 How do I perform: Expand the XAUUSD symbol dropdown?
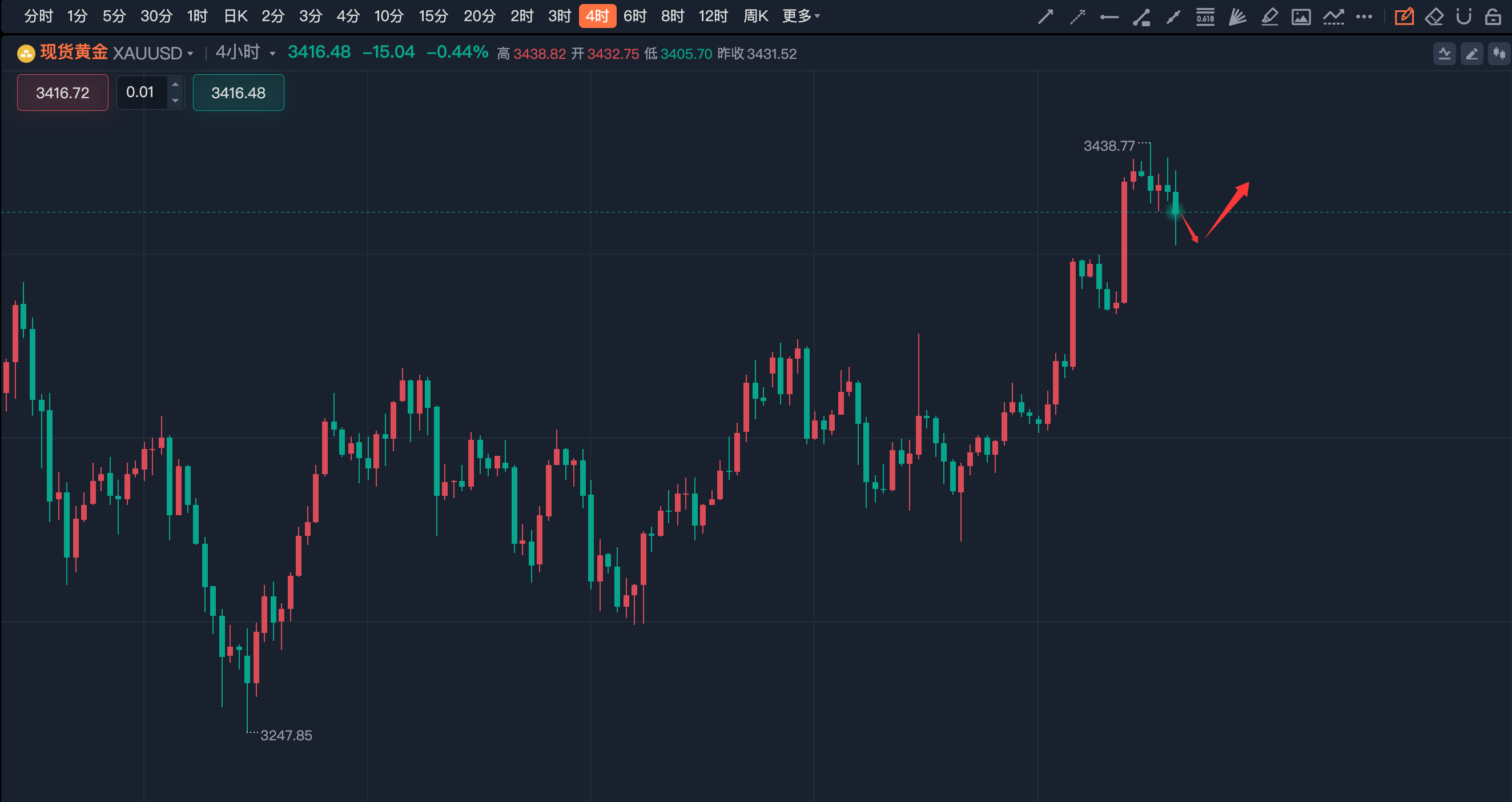[x=190, y=54]
